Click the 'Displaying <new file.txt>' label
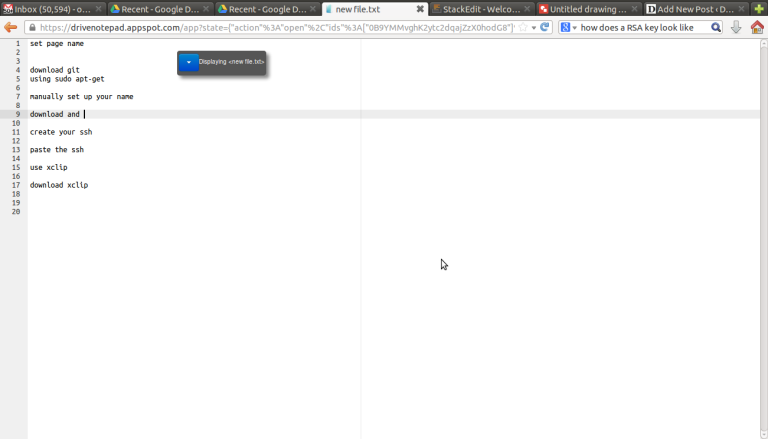The width and height of the screenshot is (768, 439). pyautogui.click(x=231, y=62)
